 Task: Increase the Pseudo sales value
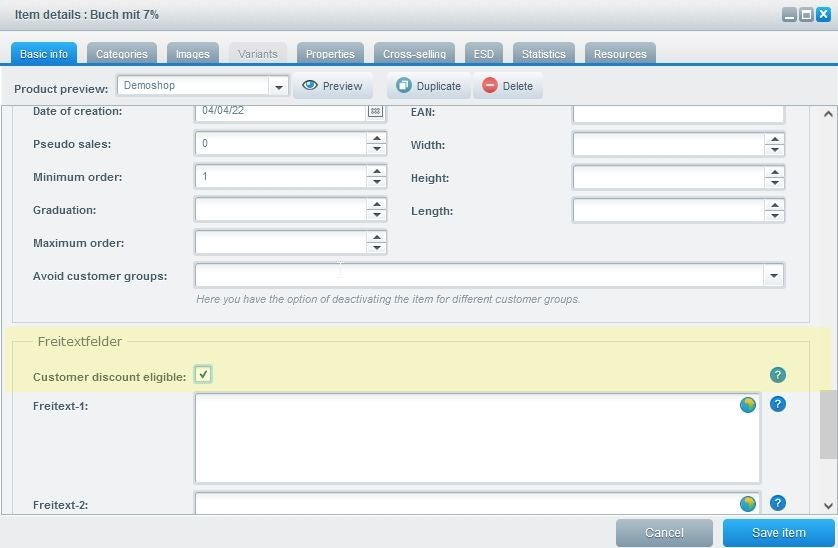(377, 138)
